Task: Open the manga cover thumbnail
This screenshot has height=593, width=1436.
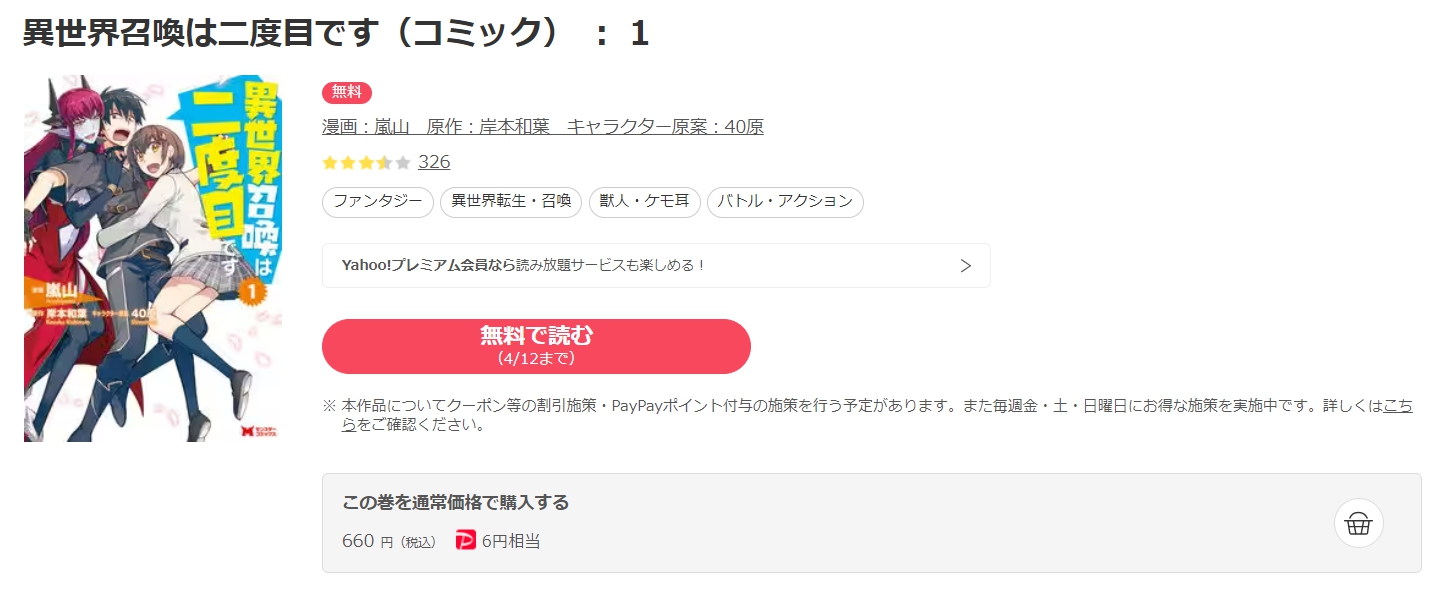Action: (153, 258)
